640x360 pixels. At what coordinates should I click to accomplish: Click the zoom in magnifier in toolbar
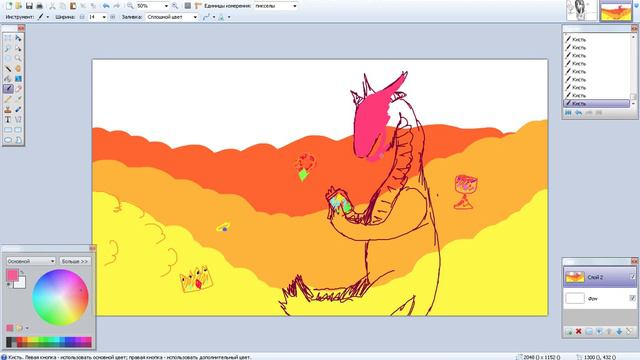(x=175, y=6)
